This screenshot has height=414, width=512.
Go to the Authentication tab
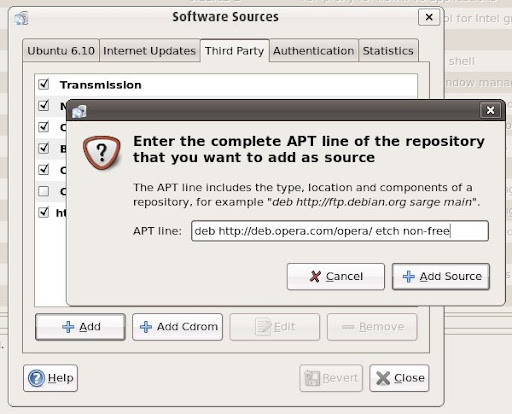(x=314, y=51)
